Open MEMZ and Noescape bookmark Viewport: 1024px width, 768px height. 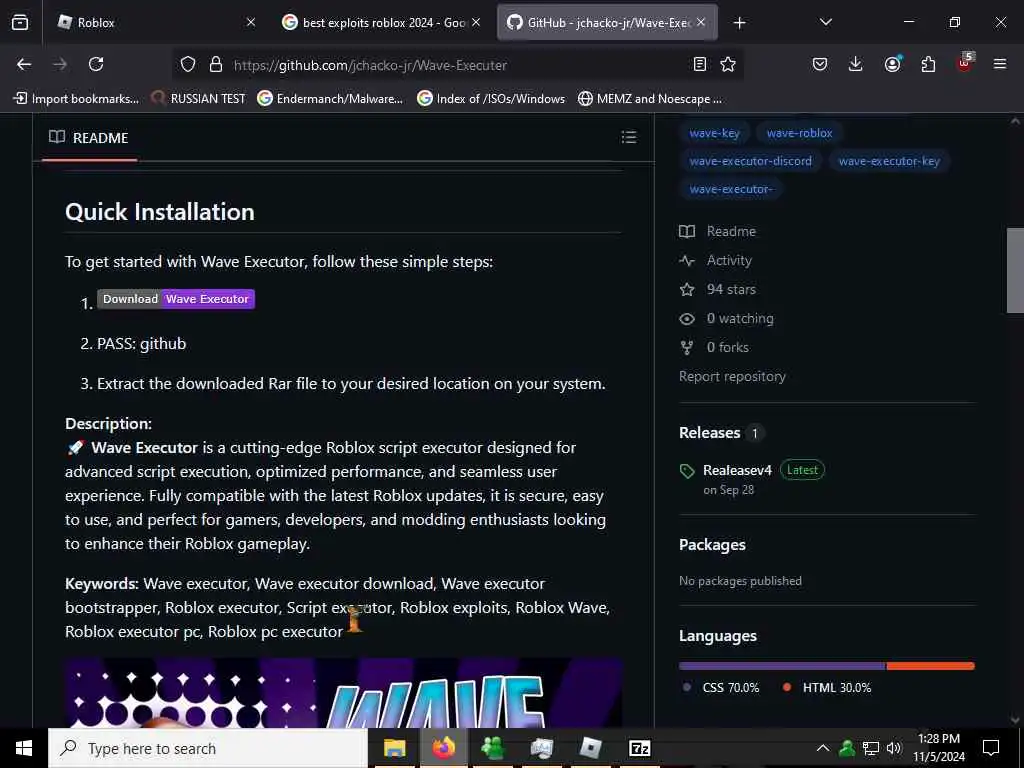click(650, 99)
